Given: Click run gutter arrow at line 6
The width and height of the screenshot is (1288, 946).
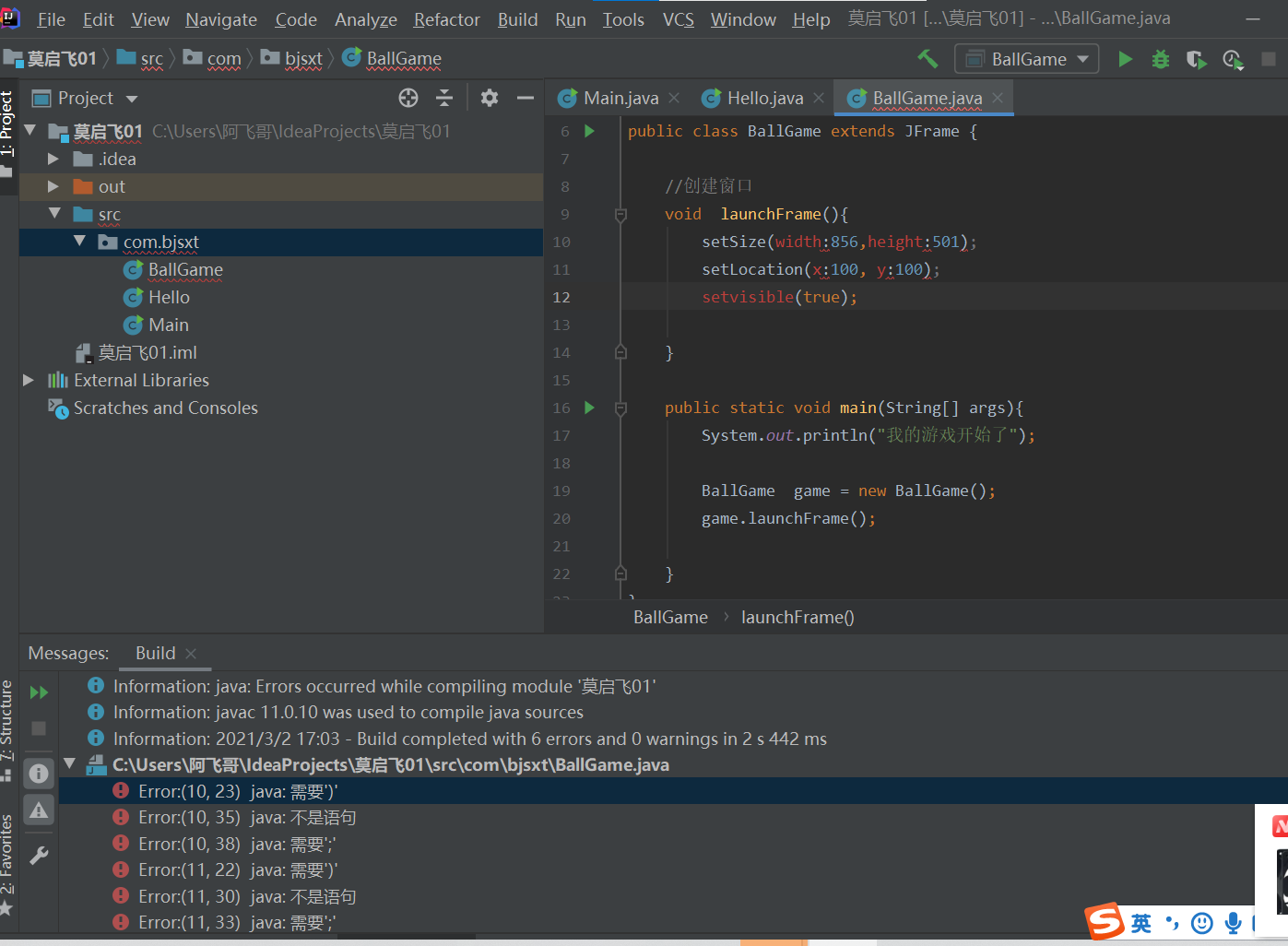Looking at the screenshot, I should tap(590, 131).
